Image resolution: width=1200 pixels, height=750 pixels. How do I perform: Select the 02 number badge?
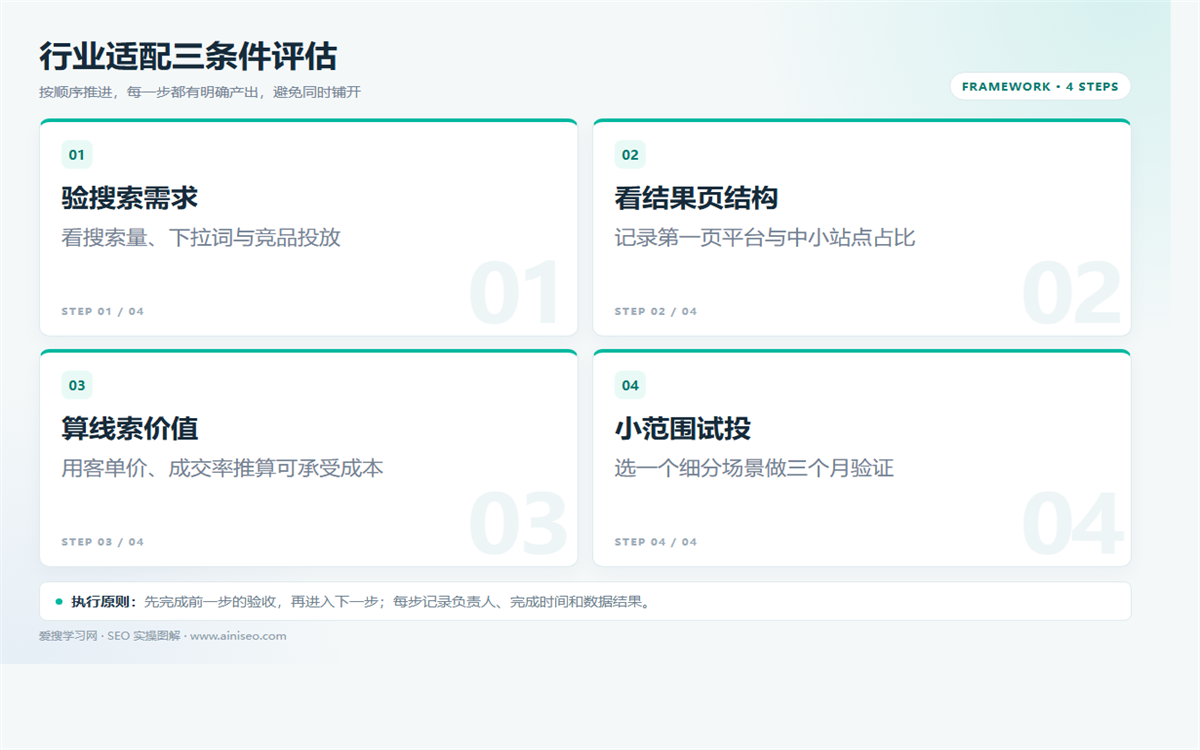(630, 155)
